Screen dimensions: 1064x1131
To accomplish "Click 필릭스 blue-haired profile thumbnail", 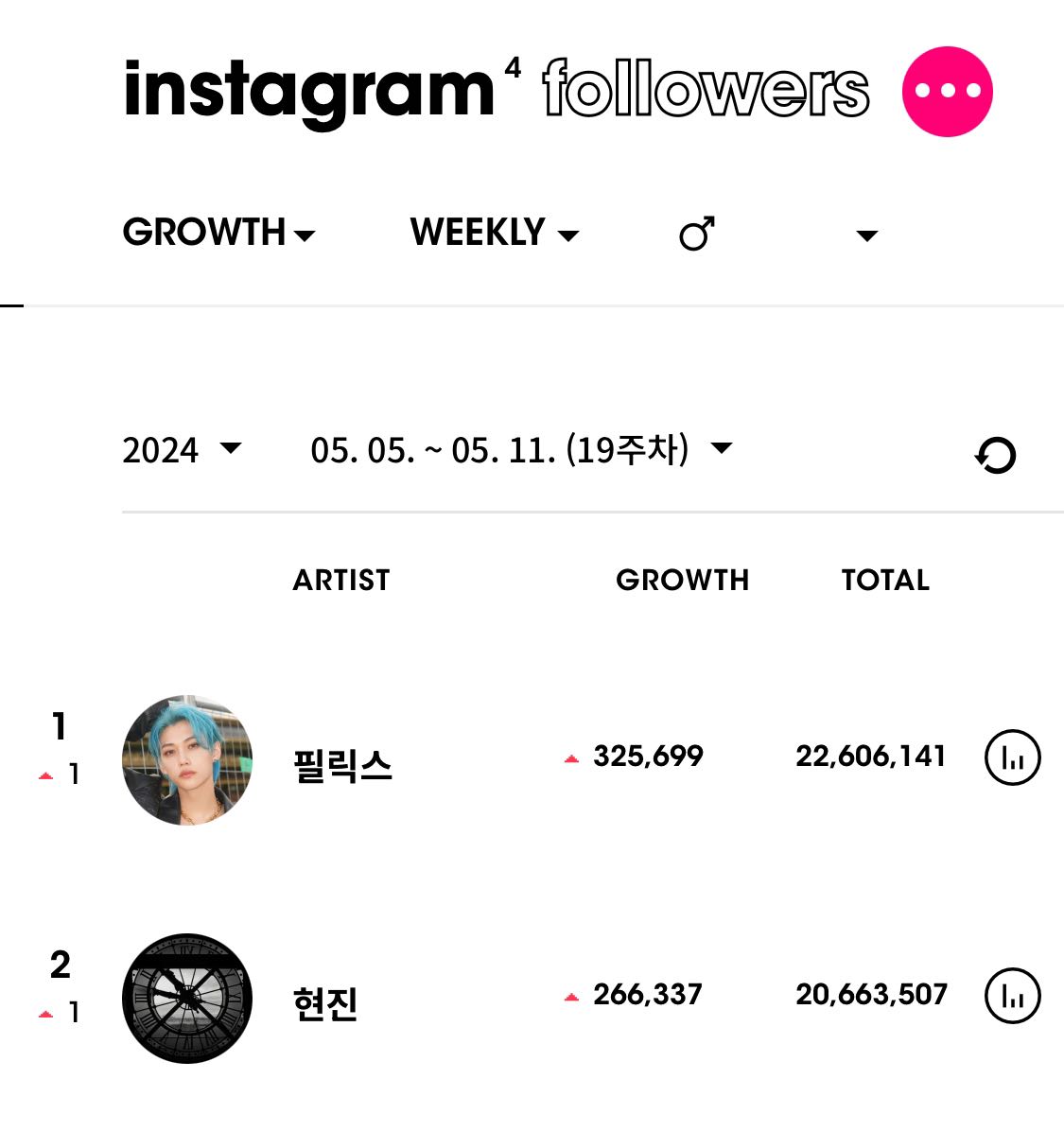I will [x=187, y=760].
